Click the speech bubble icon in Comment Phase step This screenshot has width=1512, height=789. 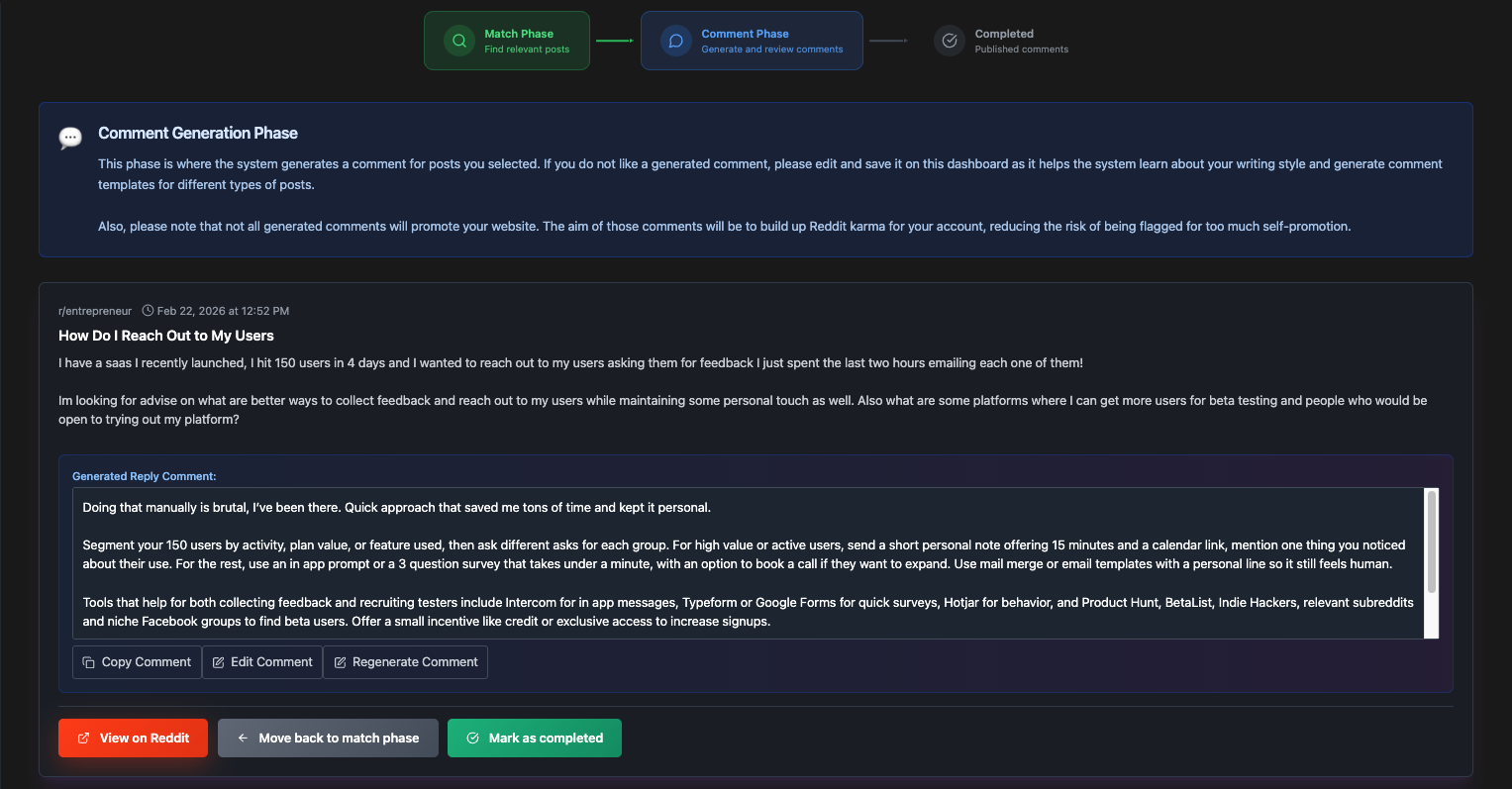(676, 41)
